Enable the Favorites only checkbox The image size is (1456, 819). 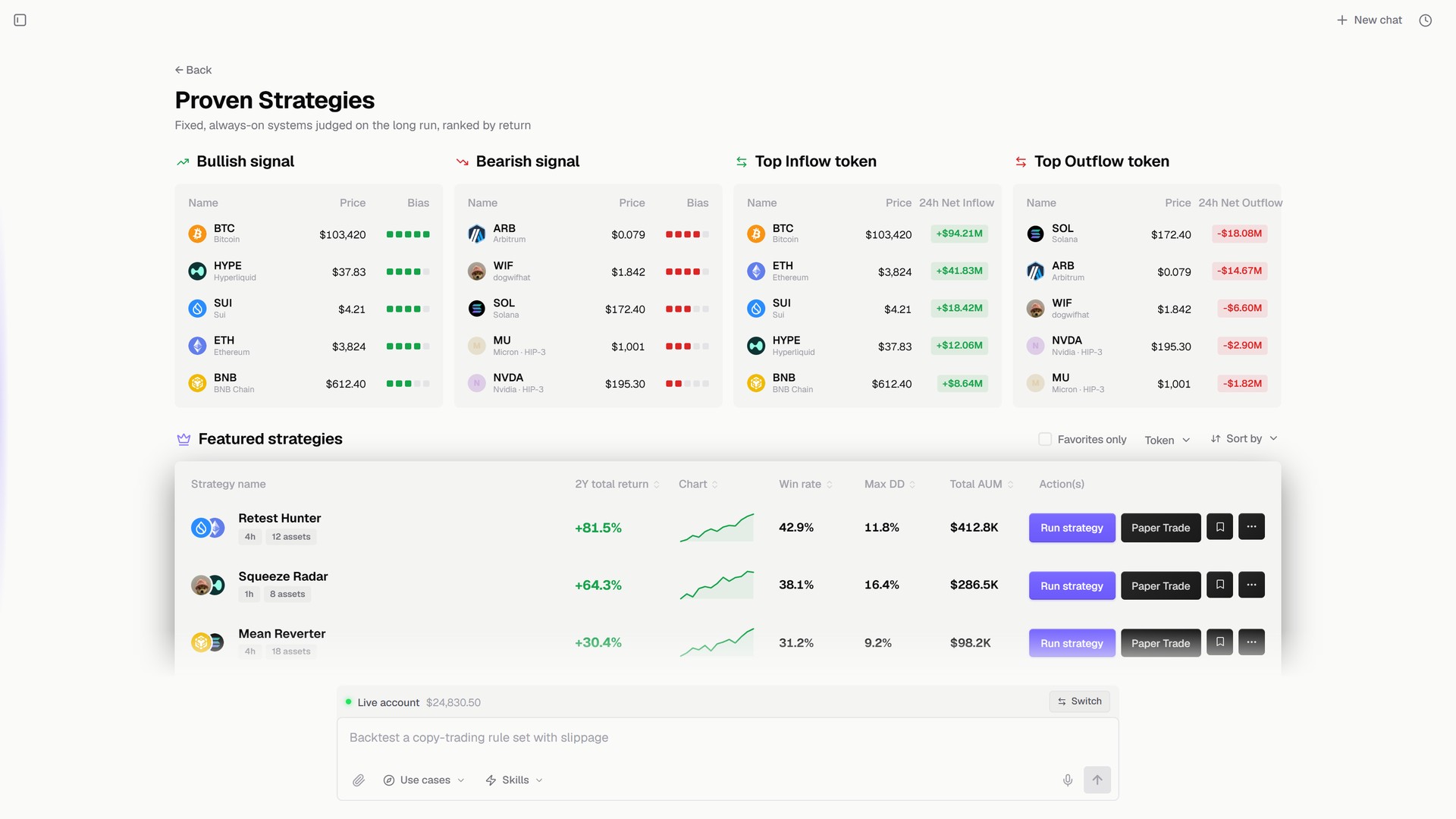pos(1045,439)
